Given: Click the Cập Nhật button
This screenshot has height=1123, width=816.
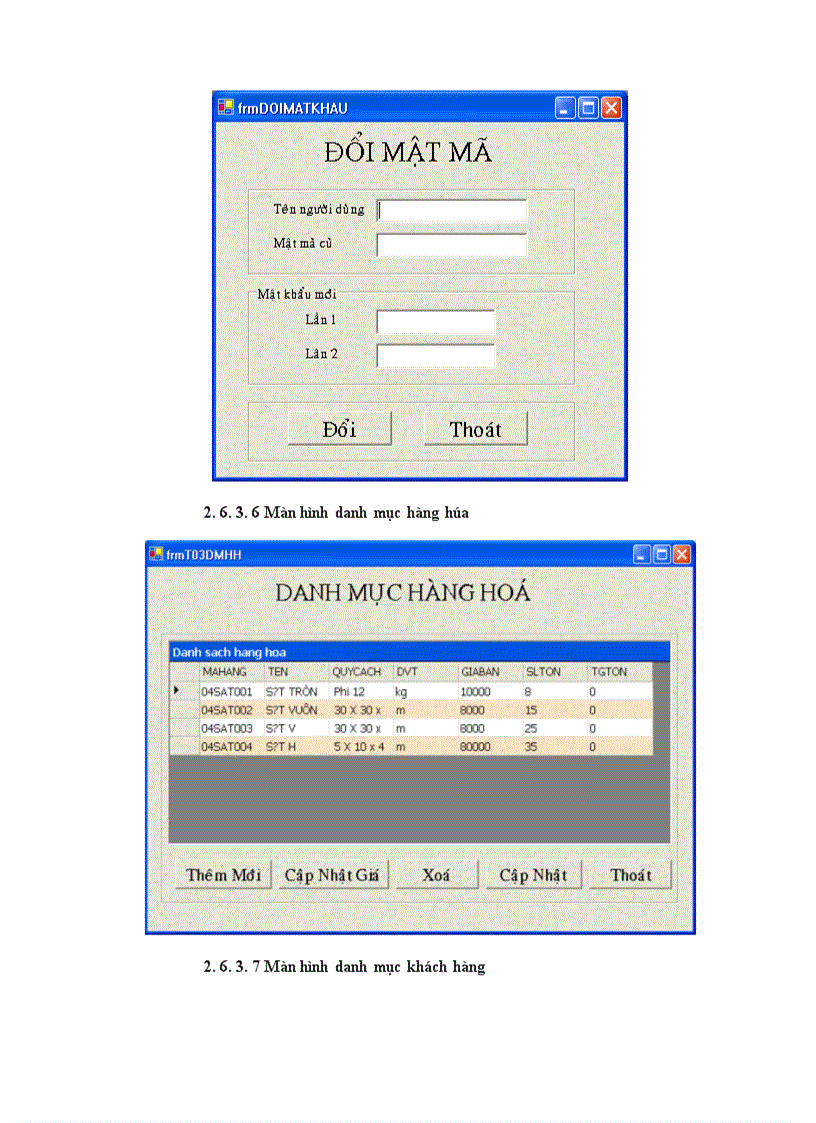Looking at the screenshot, I should click(x=533, y=875).
